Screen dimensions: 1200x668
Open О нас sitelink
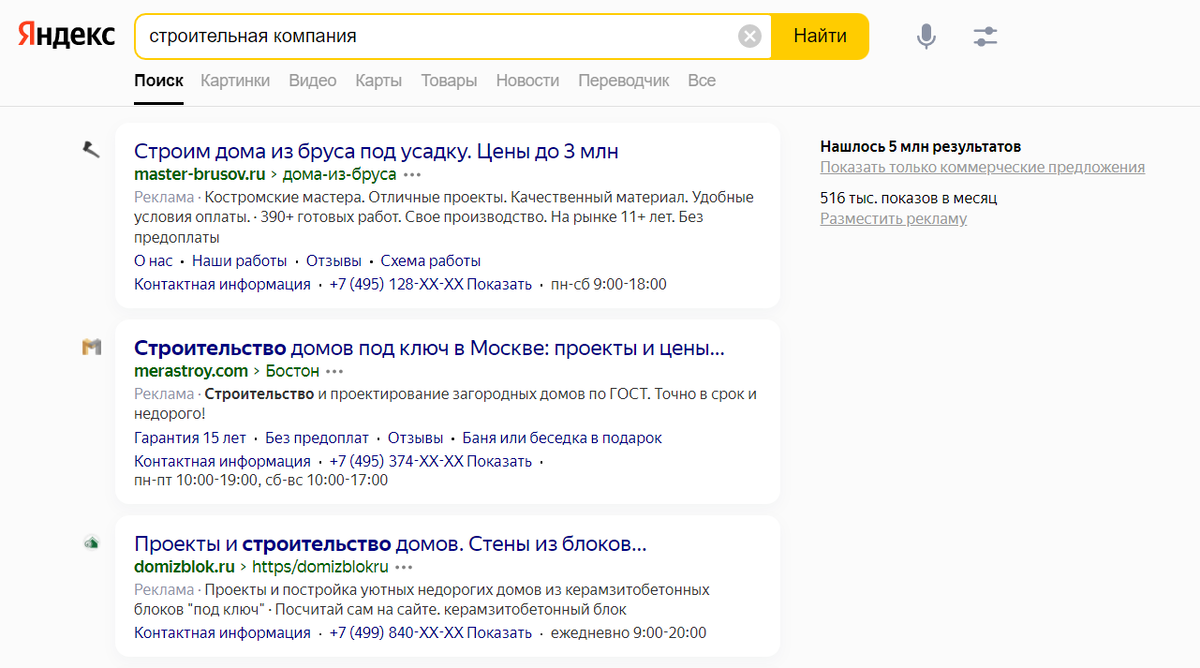tap(153, 261)
